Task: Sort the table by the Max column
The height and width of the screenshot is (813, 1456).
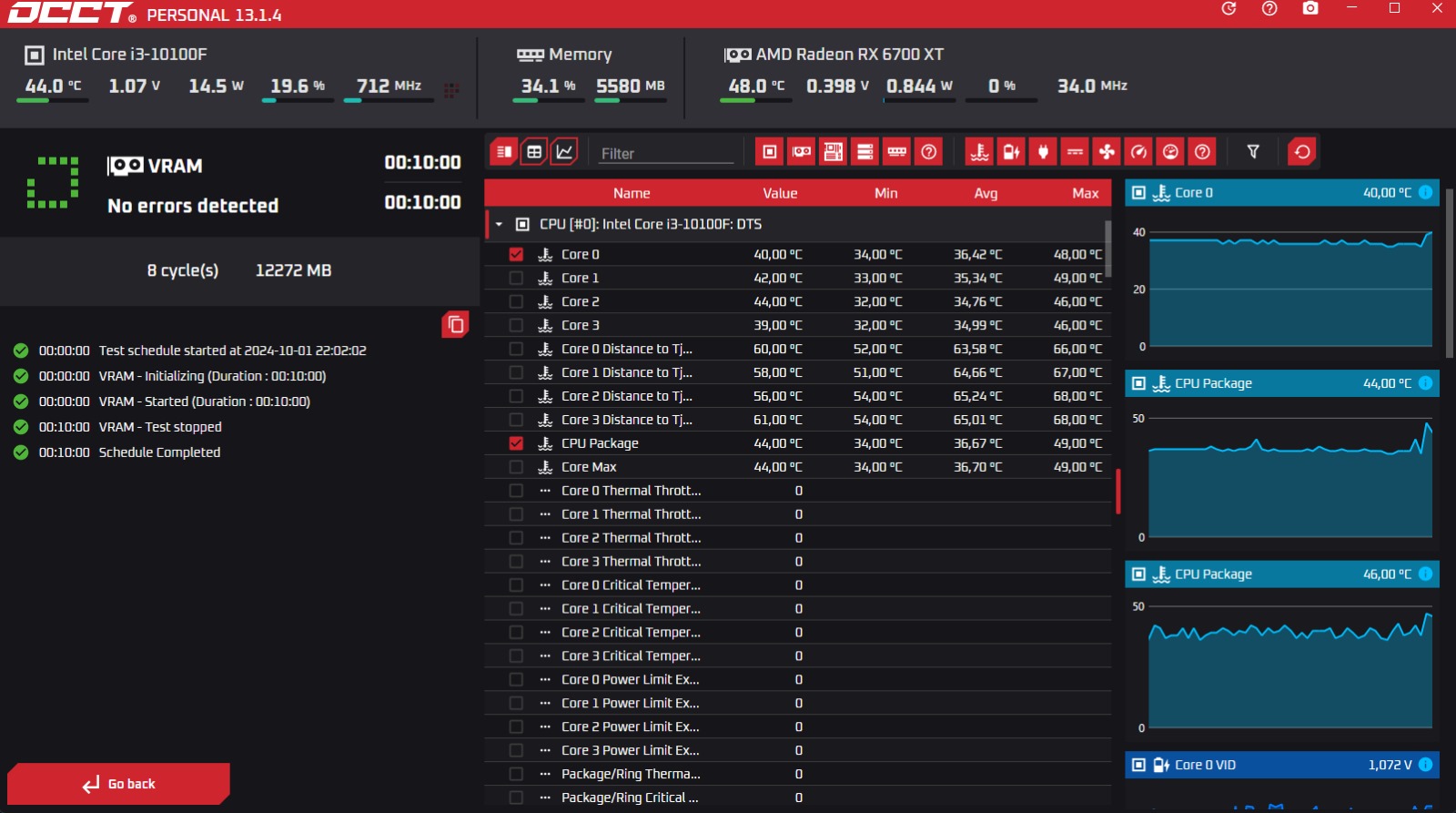Action: pos(1086,193)
